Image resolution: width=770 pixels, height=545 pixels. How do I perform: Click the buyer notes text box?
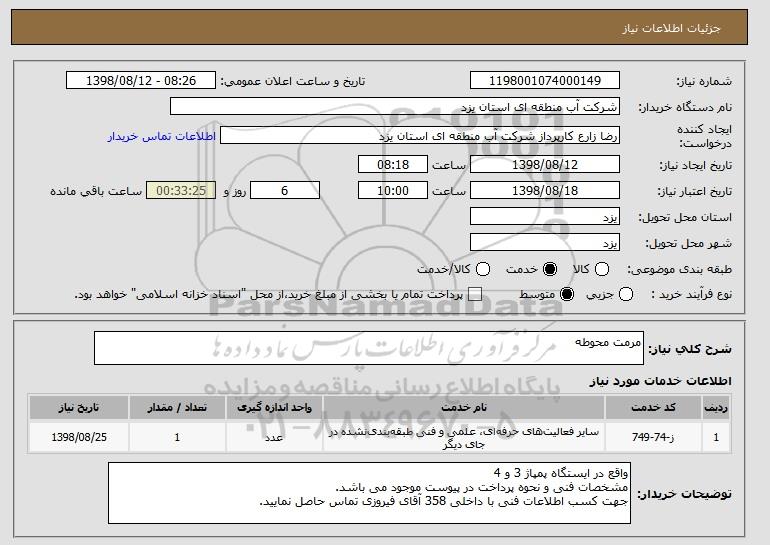pyautogui.click(x=369, y=493)
